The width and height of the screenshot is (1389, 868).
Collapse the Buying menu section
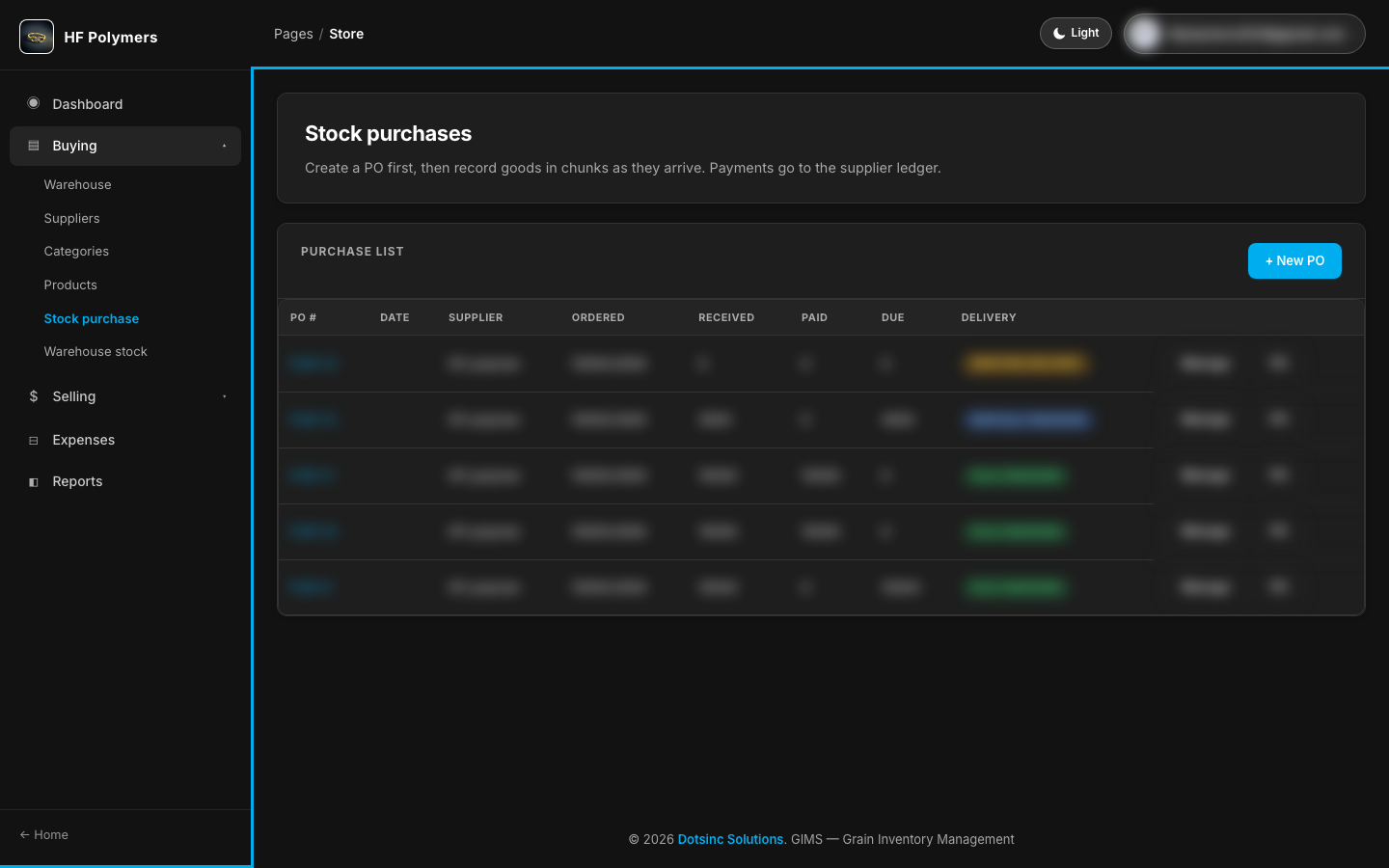[125, 146]
